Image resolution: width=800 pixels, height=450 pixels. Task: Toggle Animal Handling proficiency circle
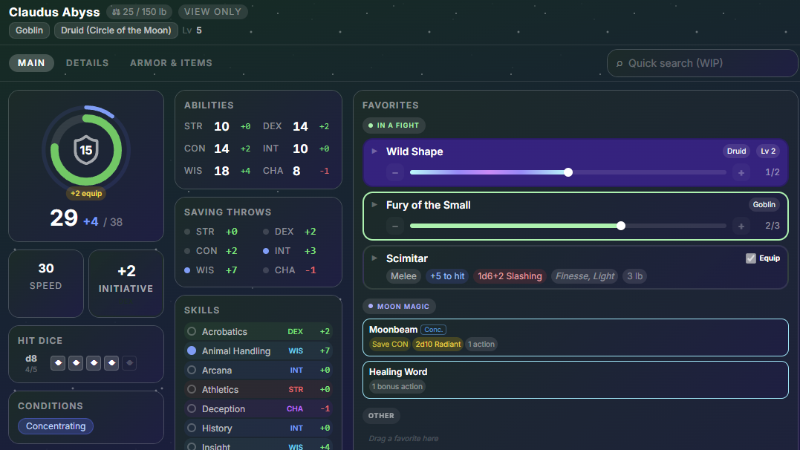(191, 351)
